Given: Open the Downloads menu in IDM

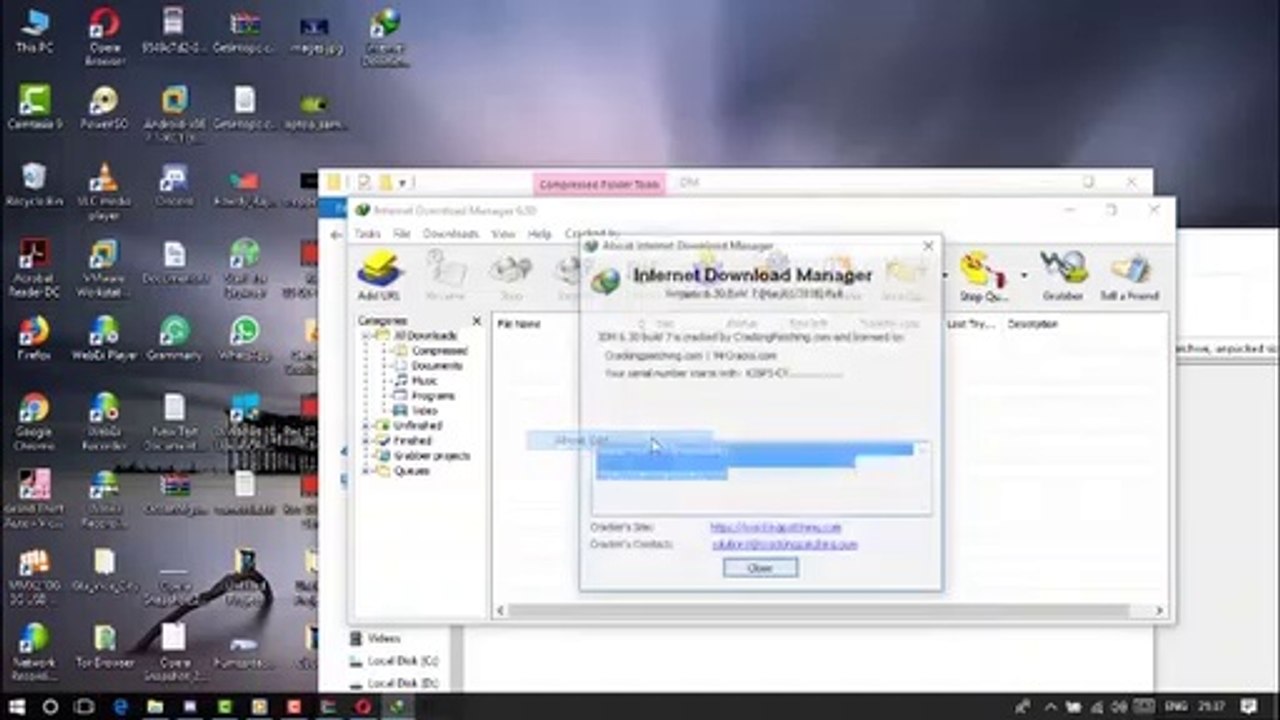Looking at the screenshot, I should pos(450,233).
